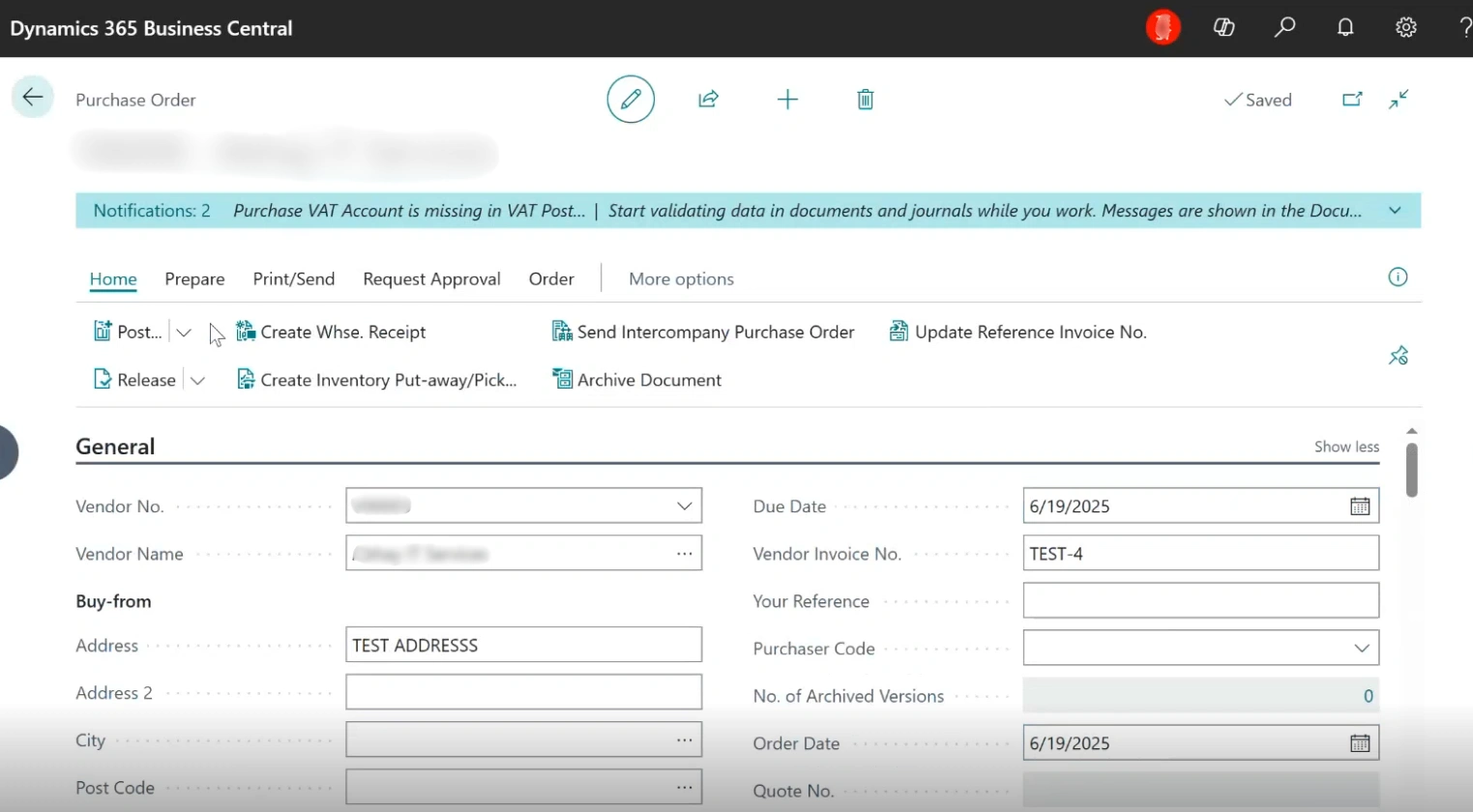Click Release action
This screenshot has width=1473, height=812.
coord(134,380)
